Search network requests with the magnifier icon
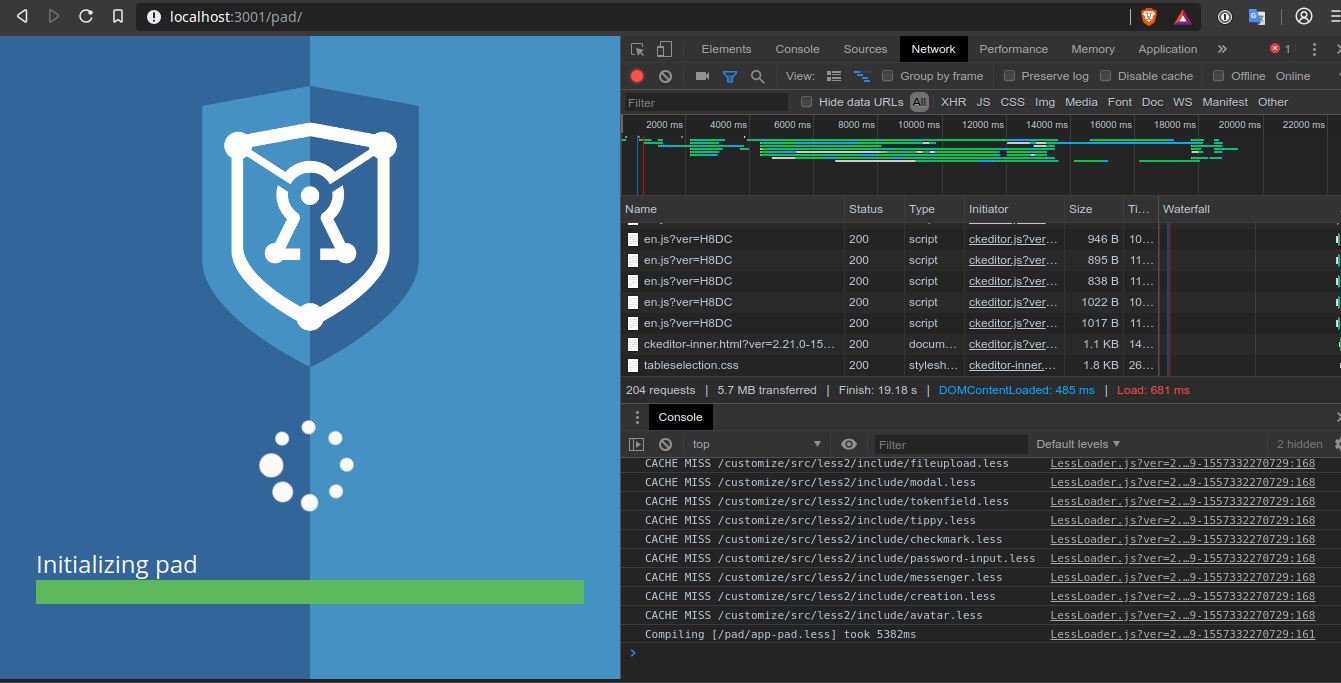The height and width of the screenshot is (683, 1341). click(758, 76)
